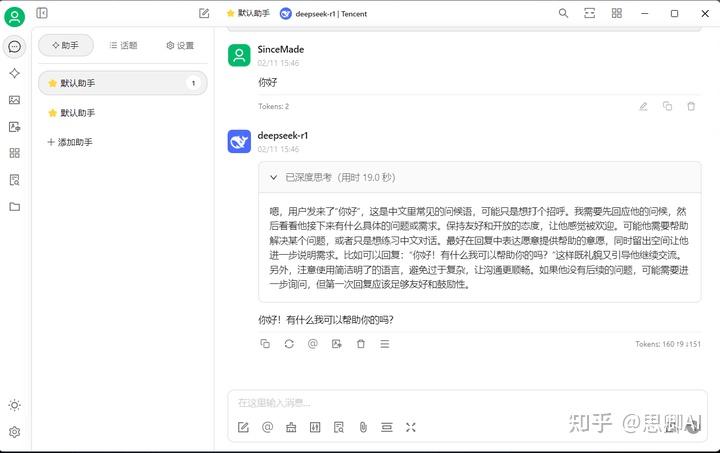Image resolution: width=720 pixels, height=453 pixels.
Task: Click new topic icon in input toolbar
Action: pos(243,427)
